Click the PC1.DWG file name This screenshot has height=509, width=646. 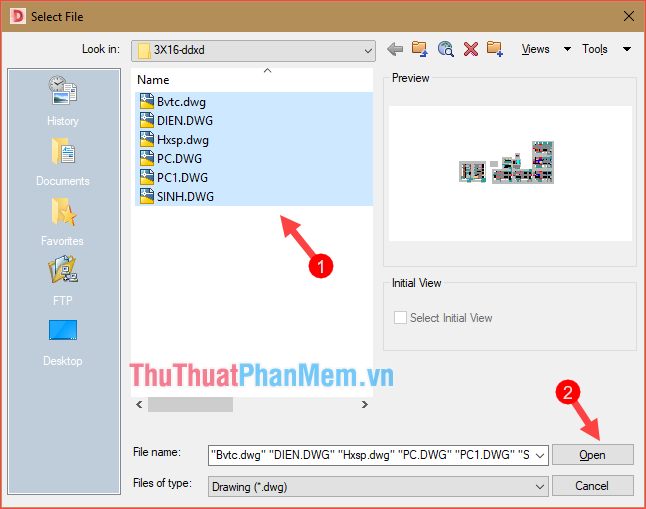[182, 177]
